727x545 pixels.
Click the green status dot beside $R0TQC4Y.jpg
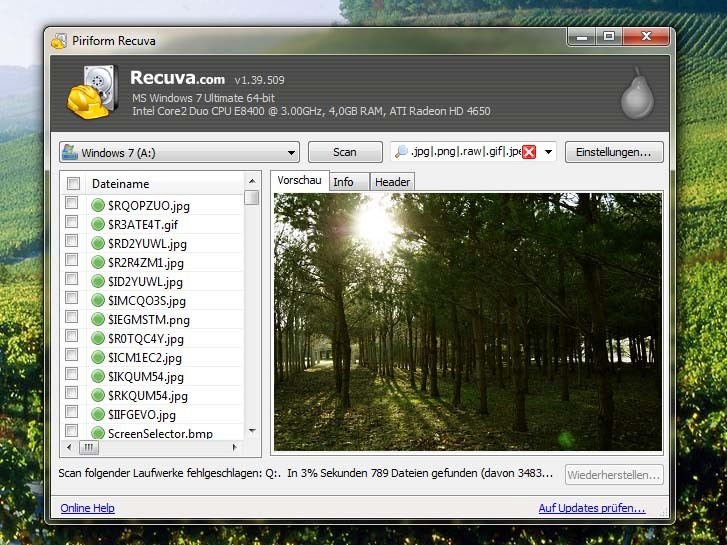pos(98,338)
